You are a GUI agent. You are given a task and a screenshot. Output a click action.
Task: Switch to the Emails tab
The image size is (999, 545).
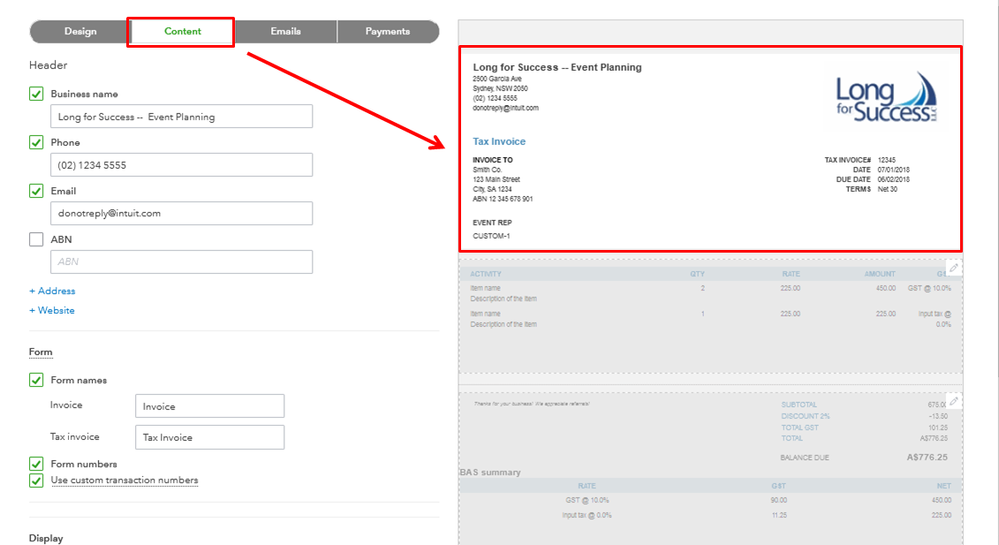pos(285,31)
